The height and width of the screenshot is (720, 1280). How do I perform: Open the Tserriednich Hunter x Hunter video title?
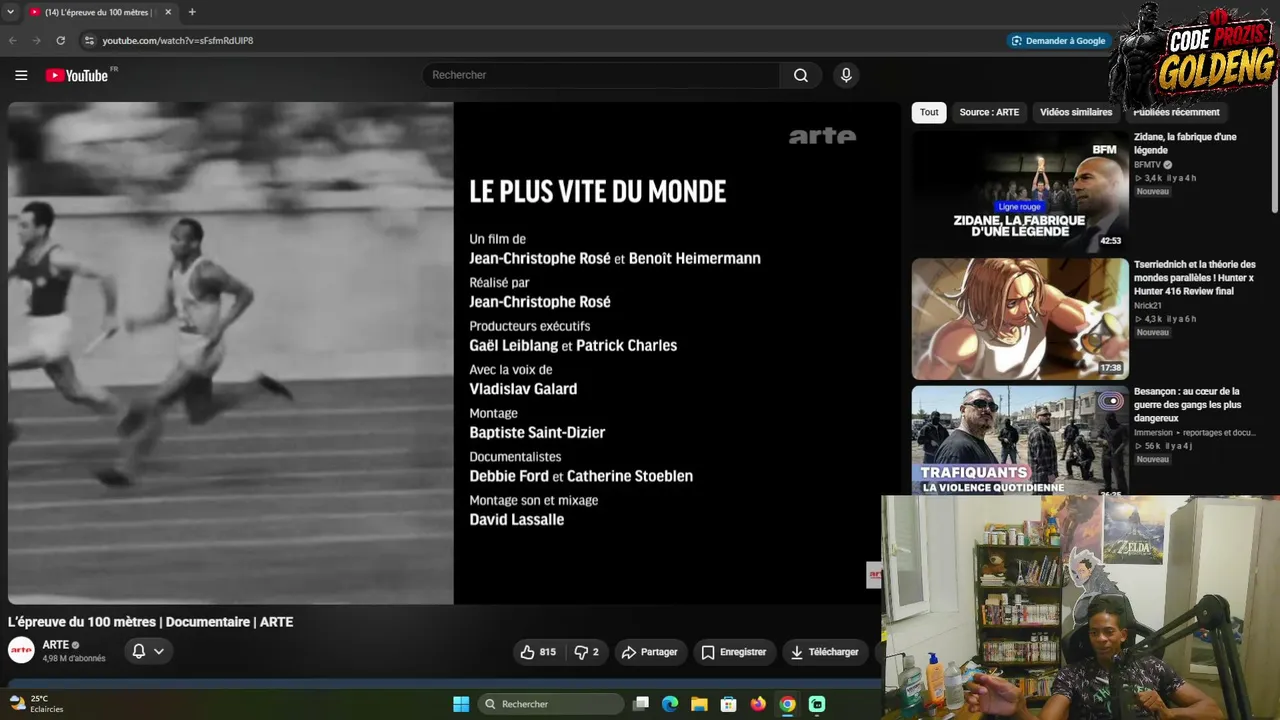coord(1195,278)
